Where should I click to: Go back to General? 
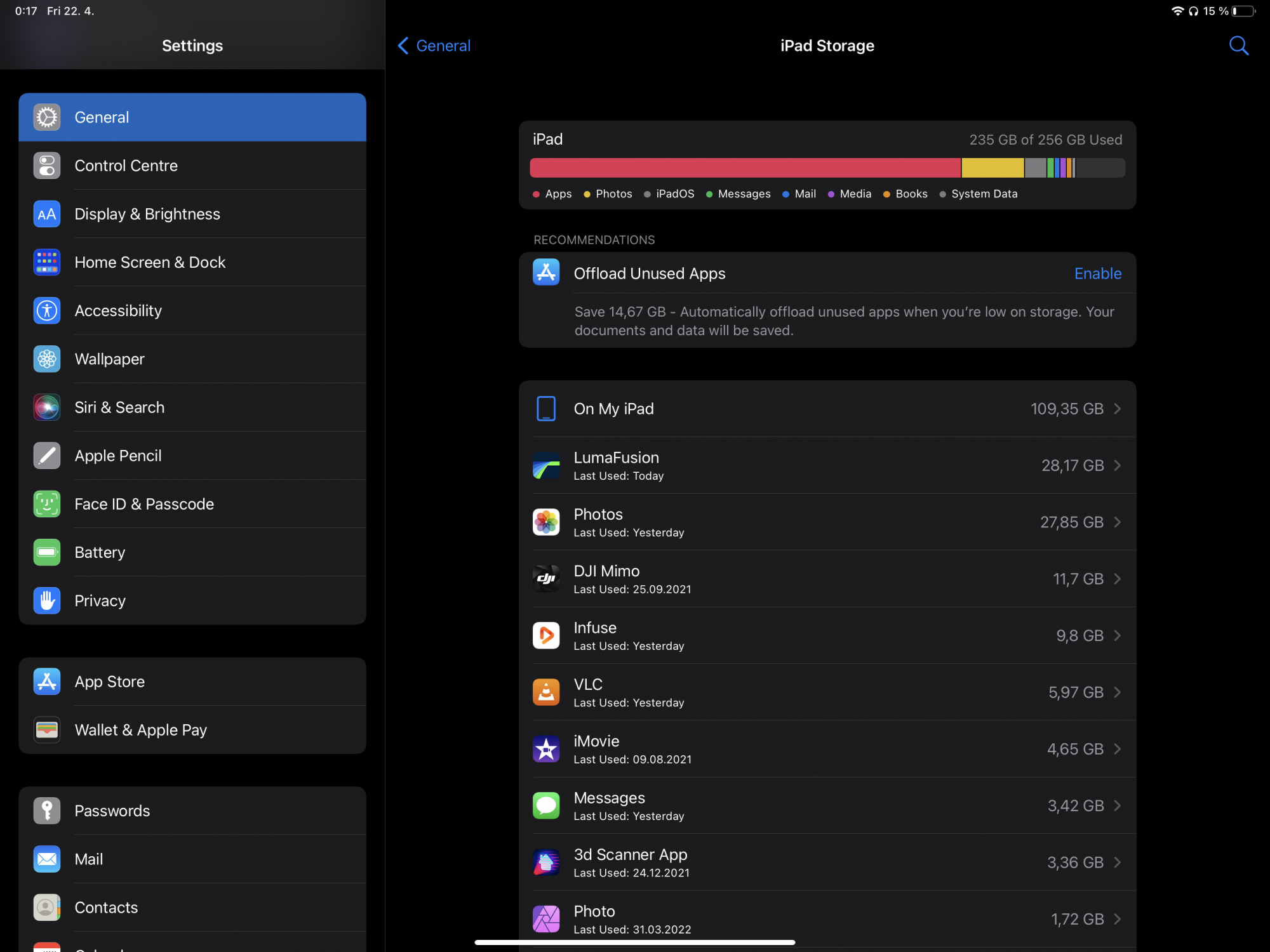(434, 46)
